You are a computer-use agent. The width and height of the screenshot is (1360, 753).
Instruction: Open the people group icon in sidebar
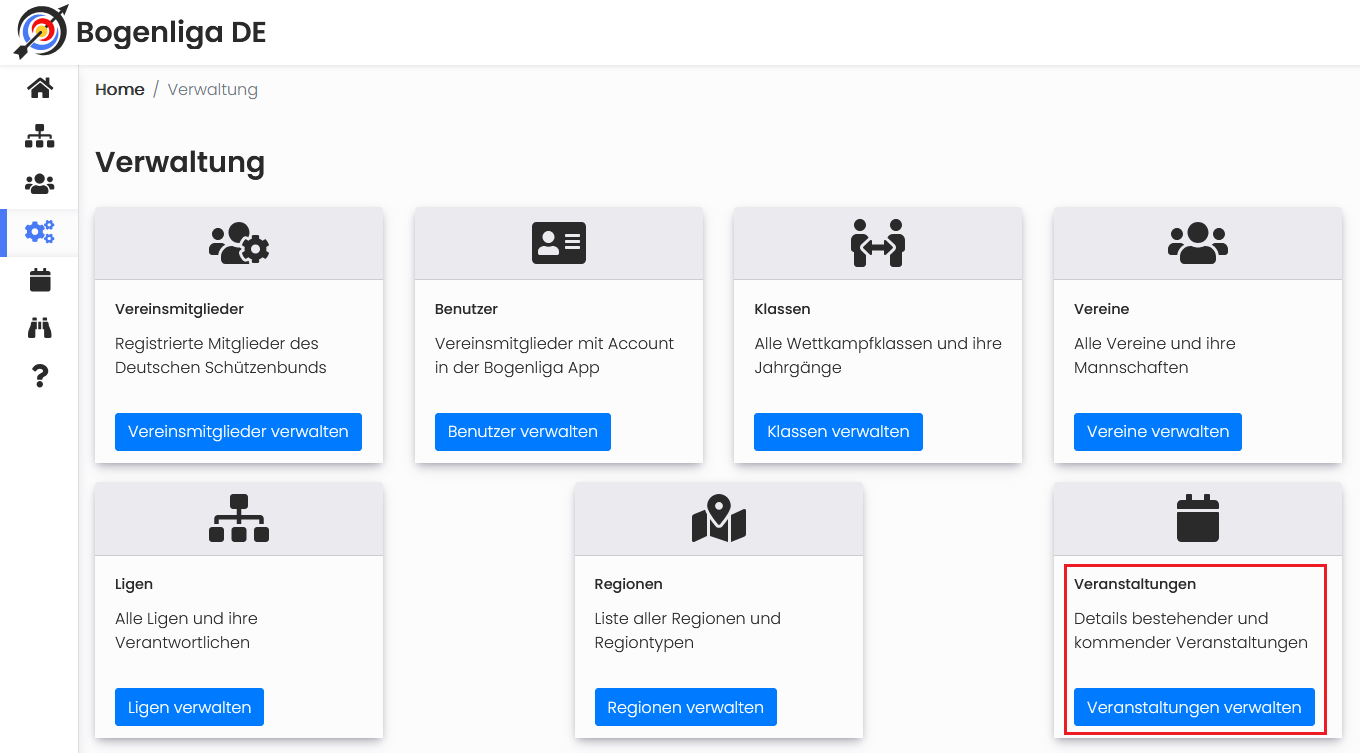40,184
